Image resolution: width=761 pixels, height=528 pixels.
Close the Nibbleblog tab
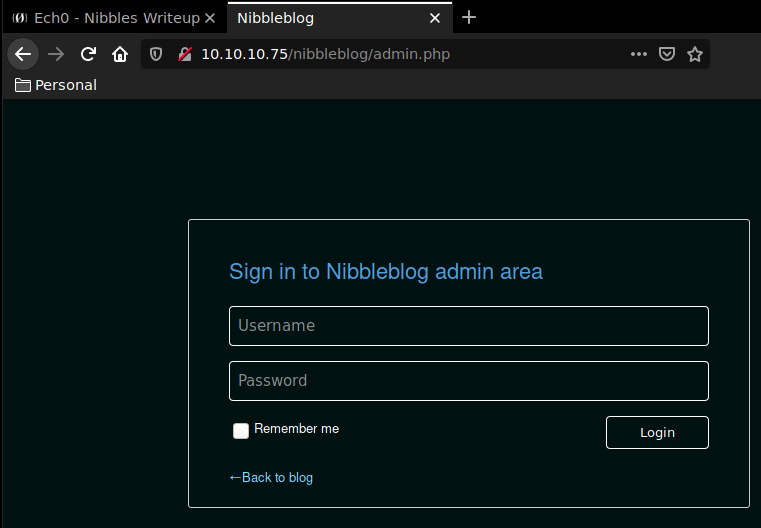(x=435, y=18)
